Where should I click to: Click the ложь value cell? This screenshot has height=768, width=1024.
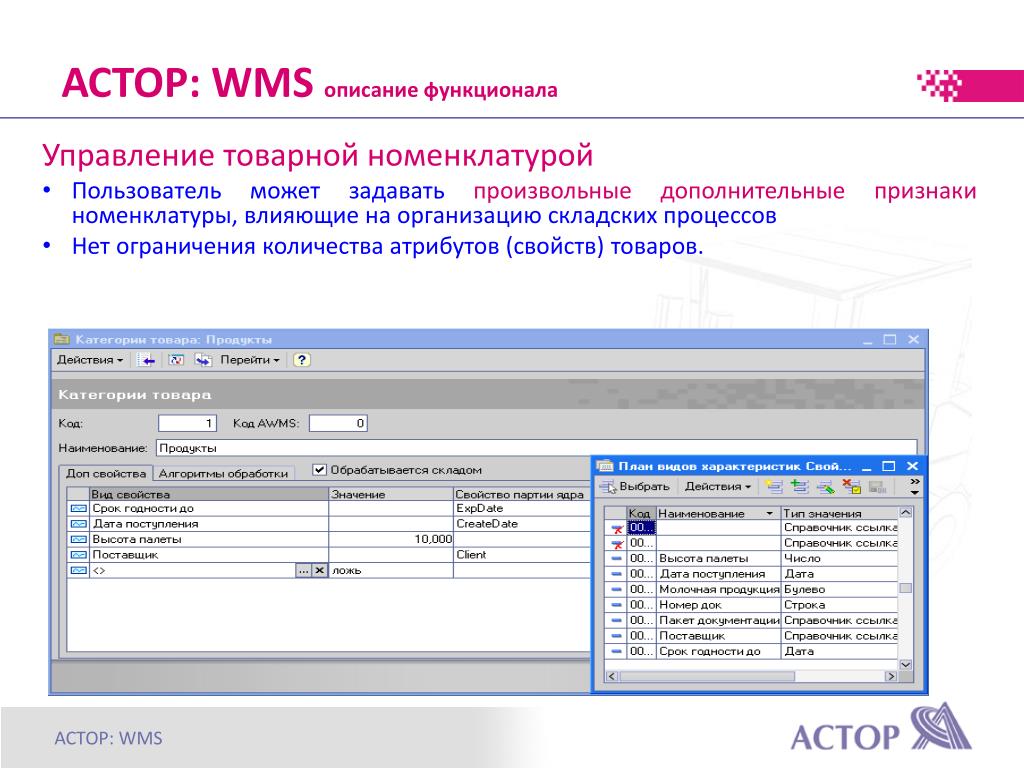pos(391,570)
